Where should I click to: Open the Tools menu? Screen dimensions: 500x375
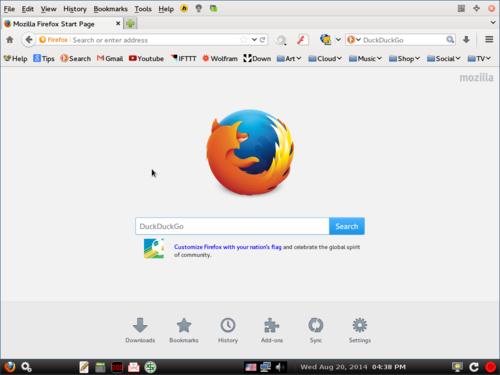click(143, 9)
